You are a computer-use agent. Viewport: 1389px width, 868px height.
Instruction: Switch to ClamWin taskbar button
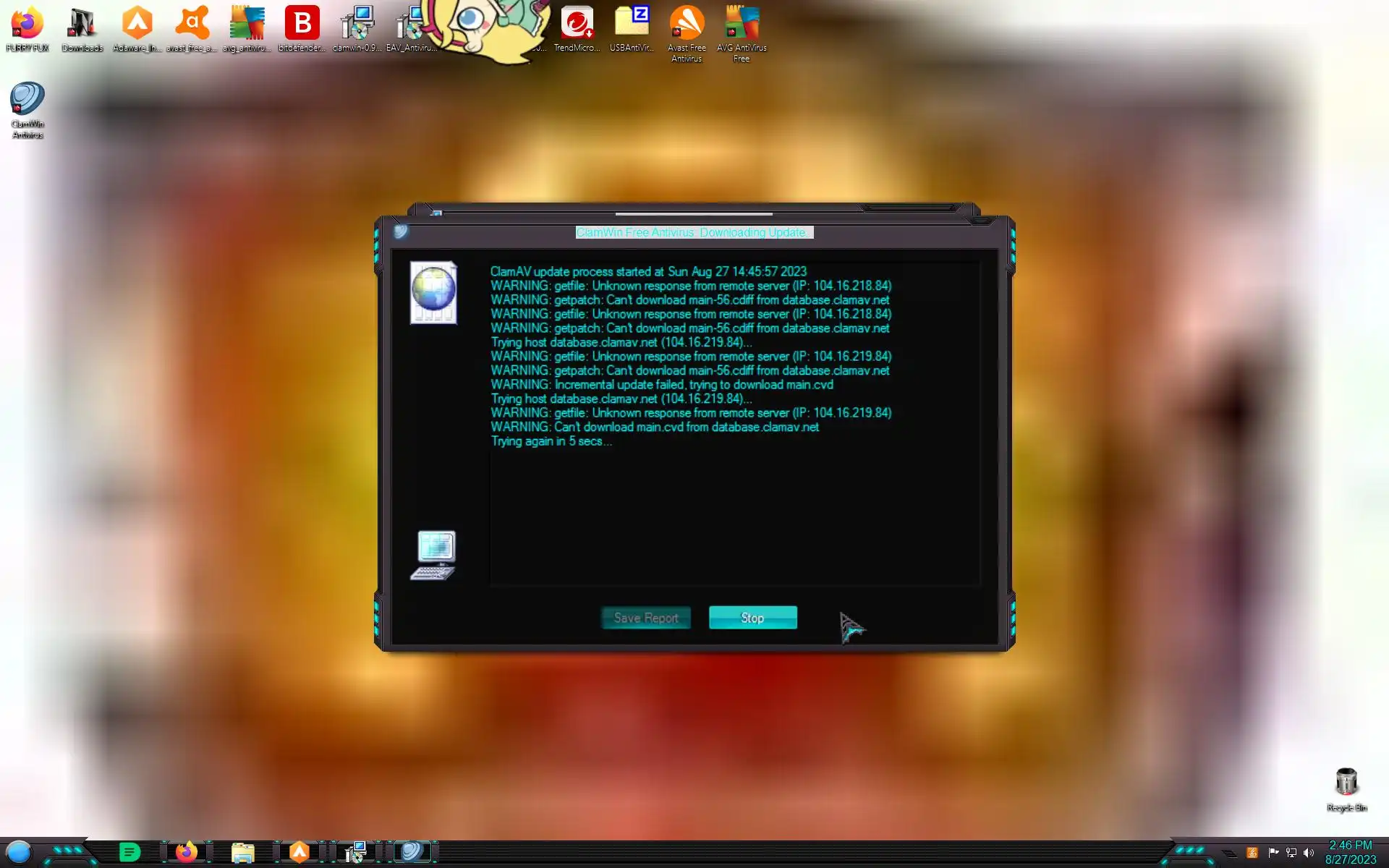tap(412, 852)
